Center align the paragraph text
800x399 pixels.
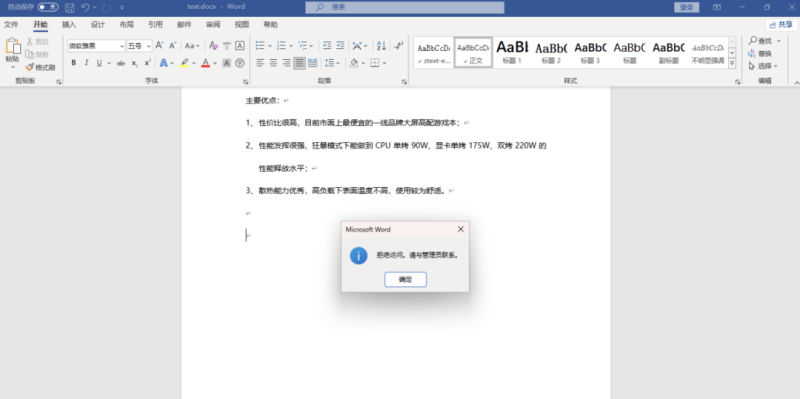273,63
